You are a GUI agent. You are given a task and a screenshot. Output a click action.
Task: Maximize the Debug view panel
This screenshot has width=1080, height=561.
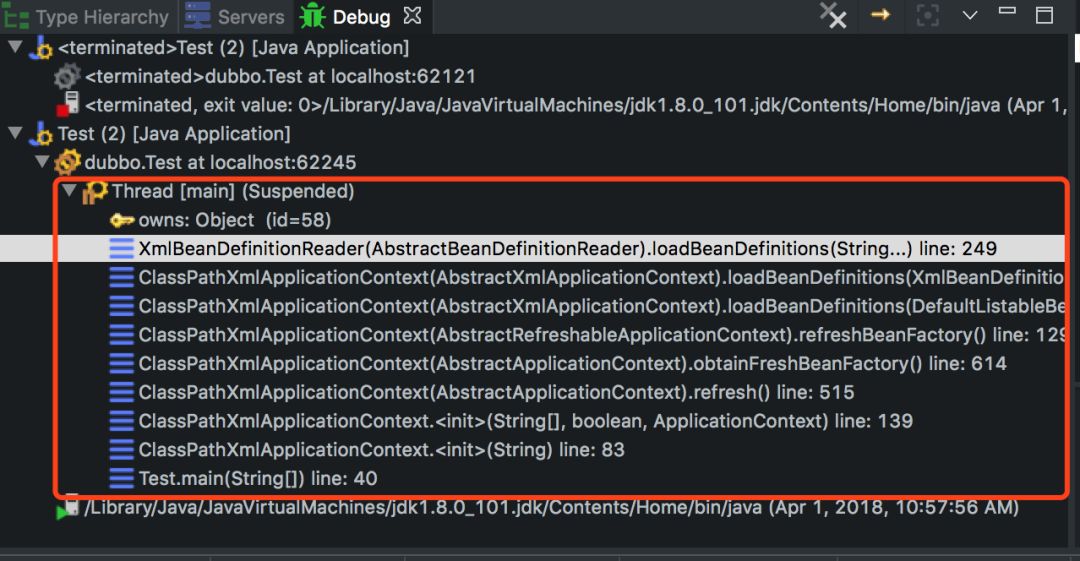pyautogui.click(x=1044, y=15)
